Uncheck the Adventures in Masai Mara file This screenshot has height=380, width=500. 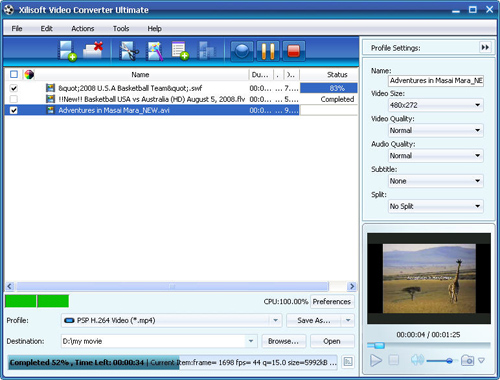click(14, 110)
